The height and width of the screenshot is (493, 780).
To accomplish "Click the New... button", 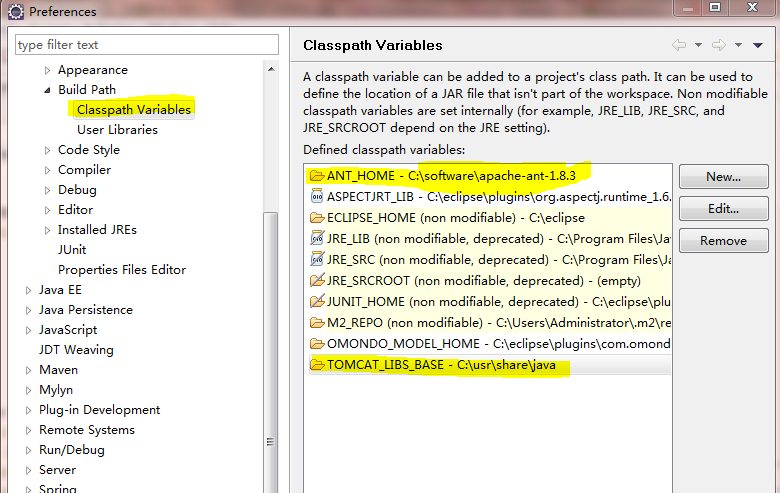I will point(724,177).
